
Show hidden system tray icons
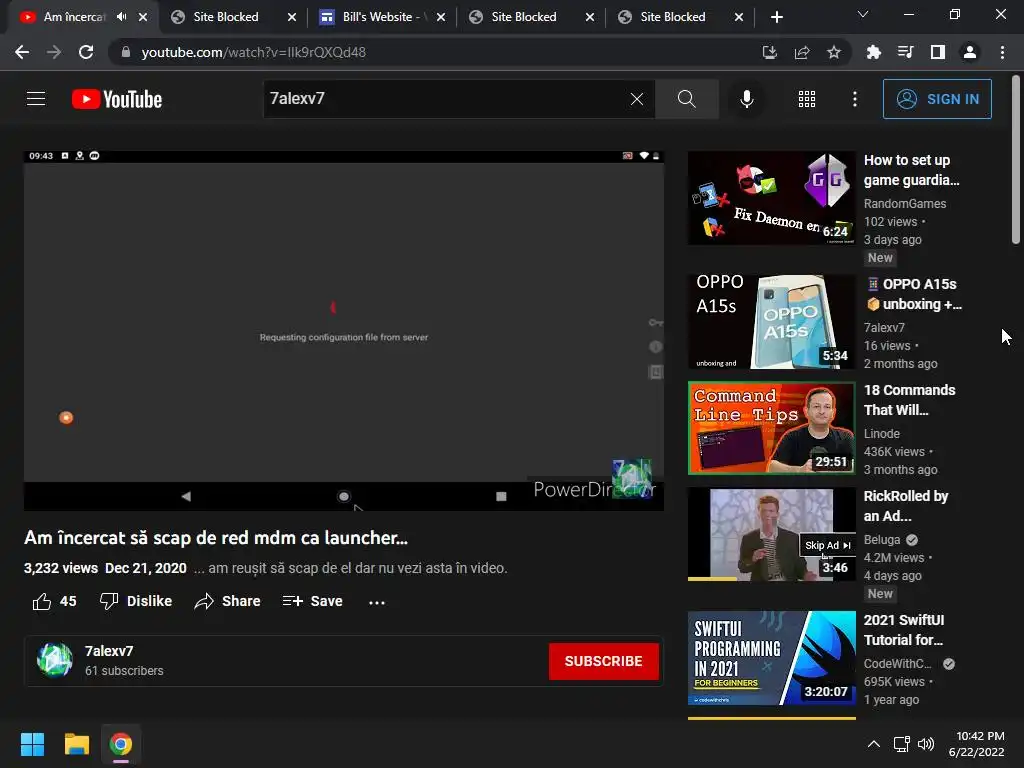tap(873, 744)
